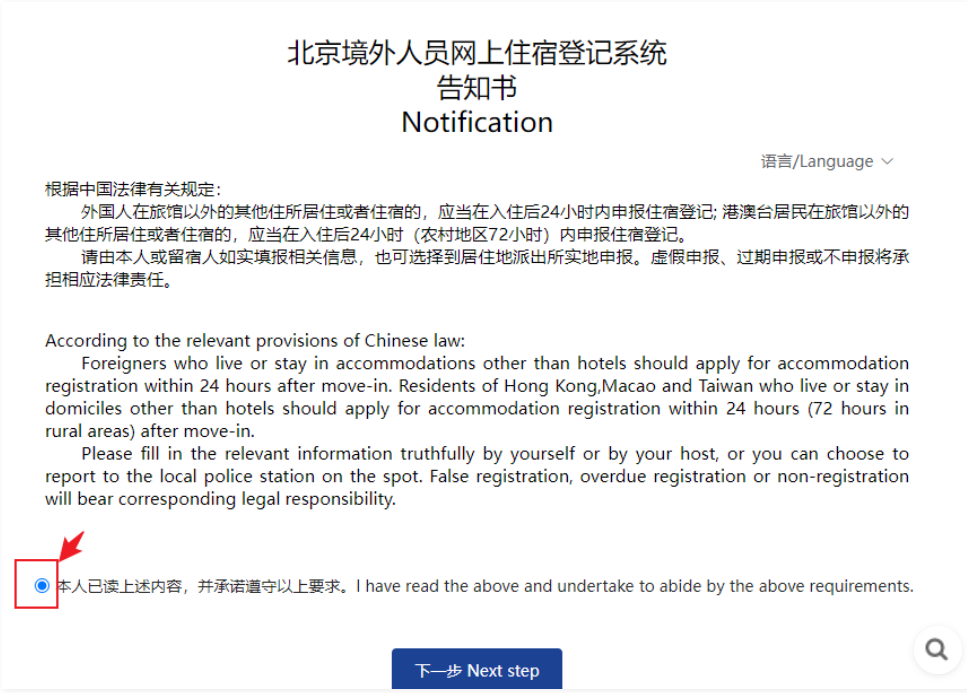
Task: Click 'will bear corresponding legal responsibility' line
Action: 220,499
